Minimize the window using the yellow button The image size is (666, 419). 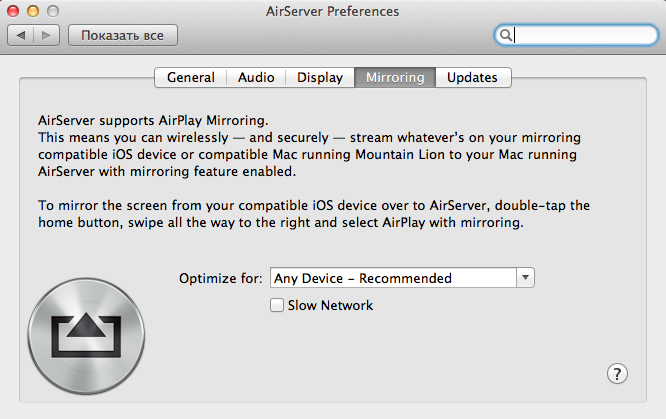click(x=34, y=11)
